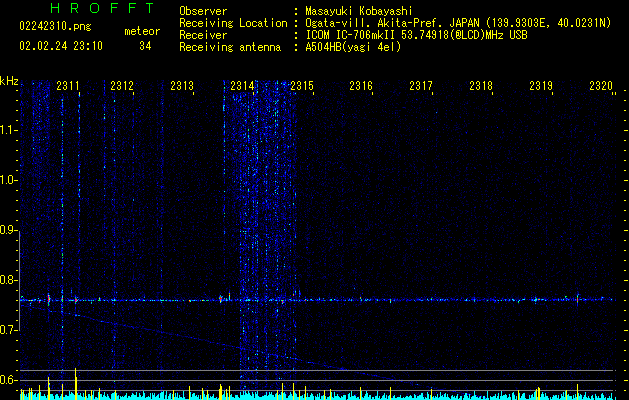Click the ICOM IC-706mkII receiver value
Image resolution: width=629 pixels, height=400 pixels.
[x=416, y=35]
